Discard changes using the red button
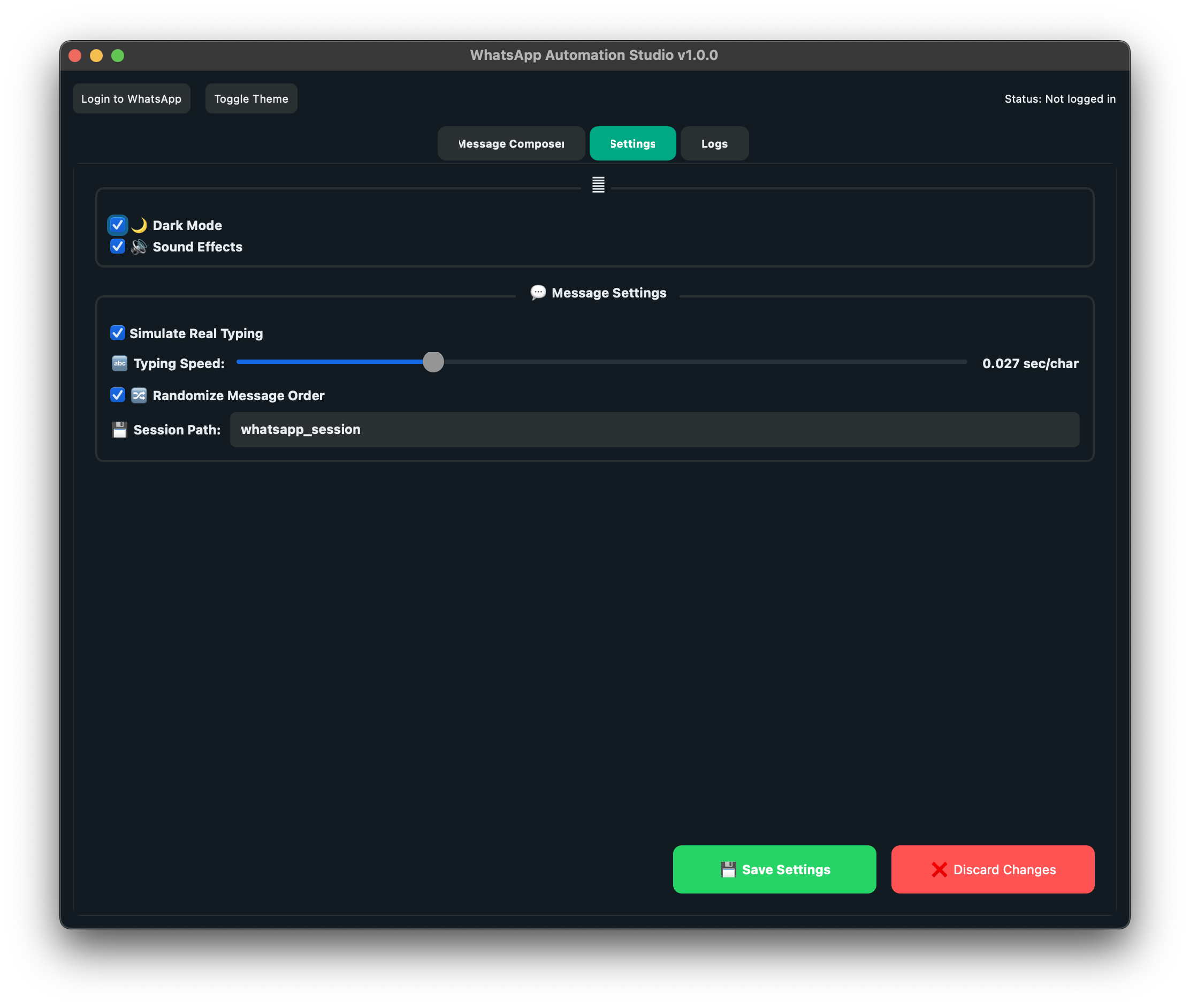The height and width of the screenshot is (1008, 1190). click(x=992, y=869)
